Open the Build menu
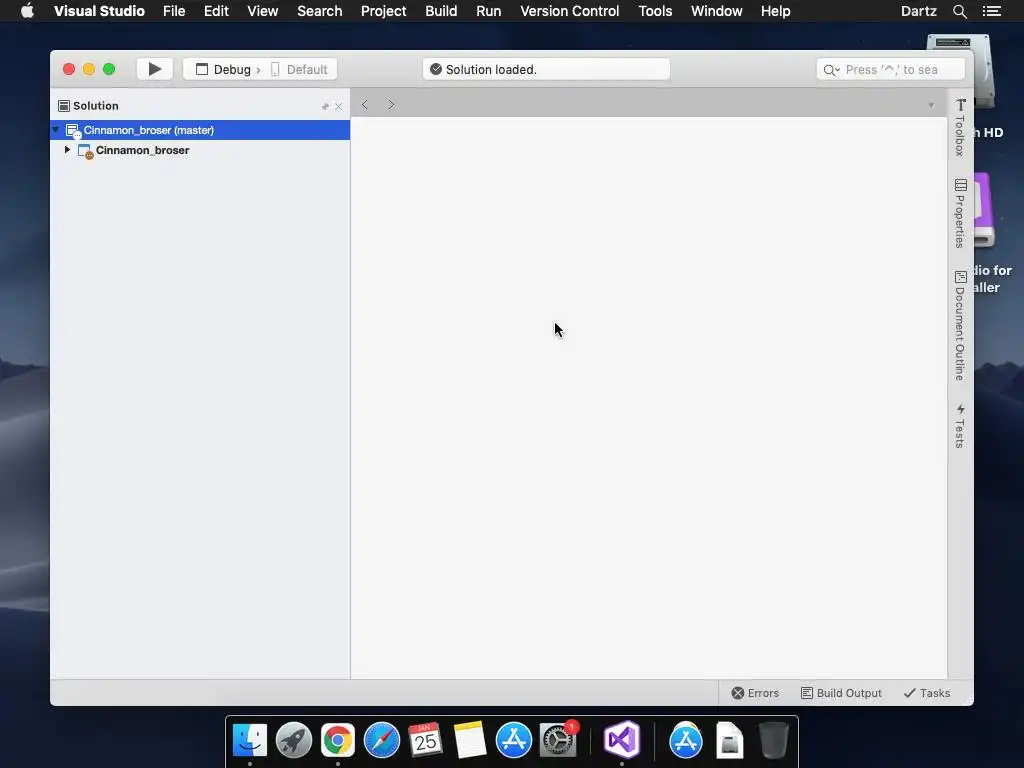 pos(441,11)
